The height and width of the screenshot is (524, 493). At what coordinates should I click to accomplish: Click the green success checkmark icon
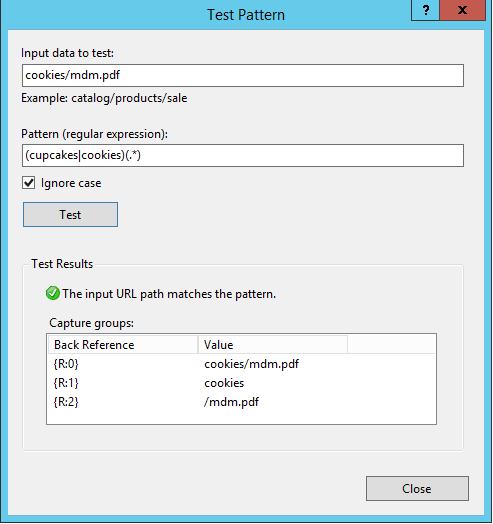click(x=52, y=293)
